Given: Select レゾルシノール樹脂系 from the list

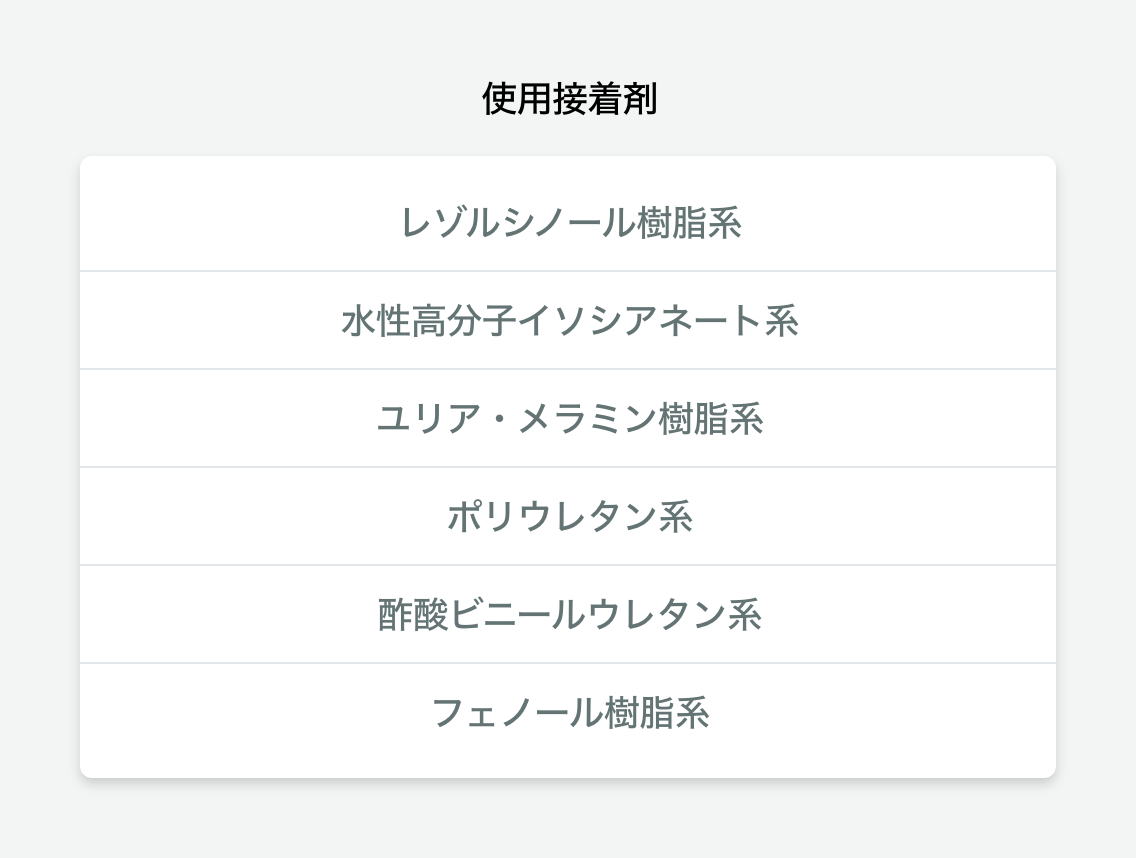Looking at the screenshot, I should (568, 222).
